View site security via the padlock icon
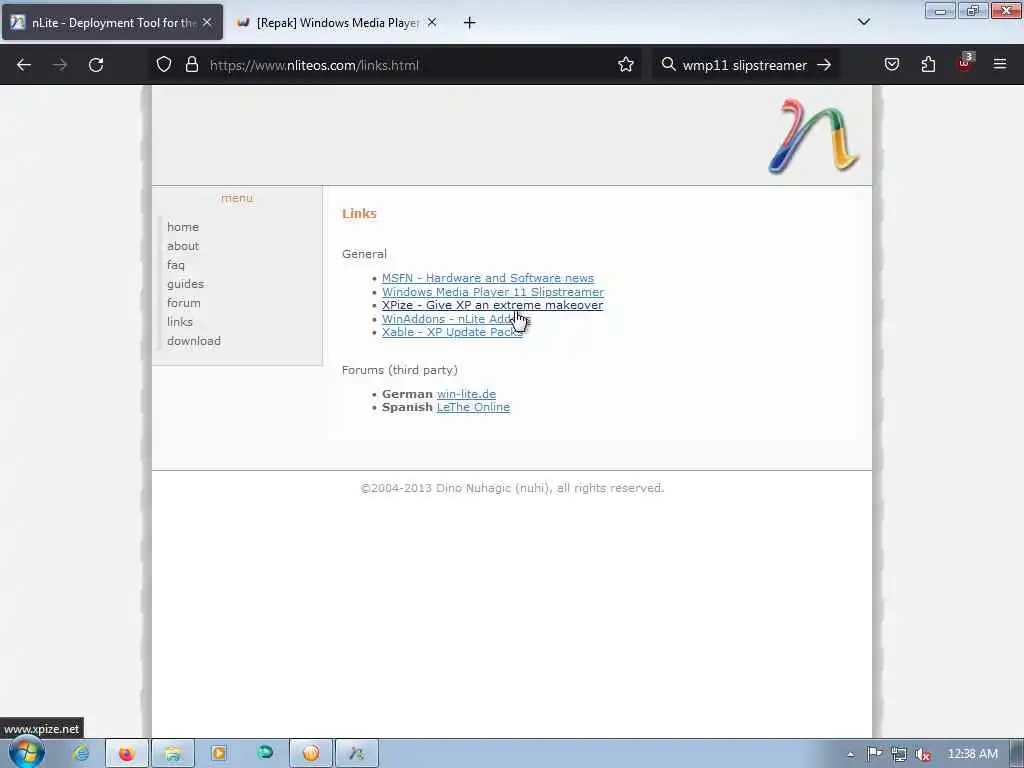 point(191,65)
